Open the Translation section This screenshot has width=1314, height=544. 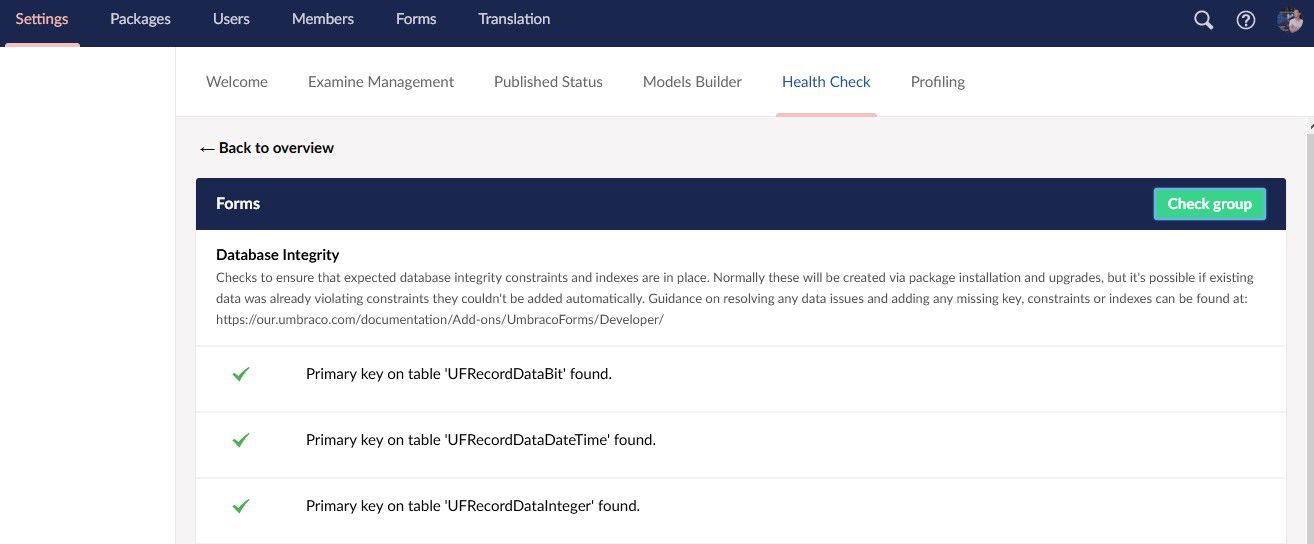click(x=514, y=19)
